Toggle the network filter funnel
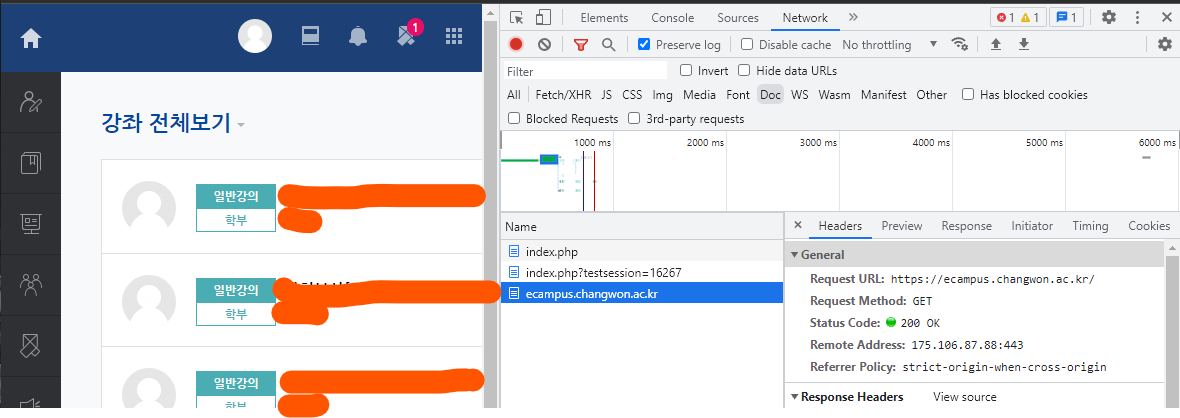The width and height of the screenshot is (1180, 418). click(580, 44)
